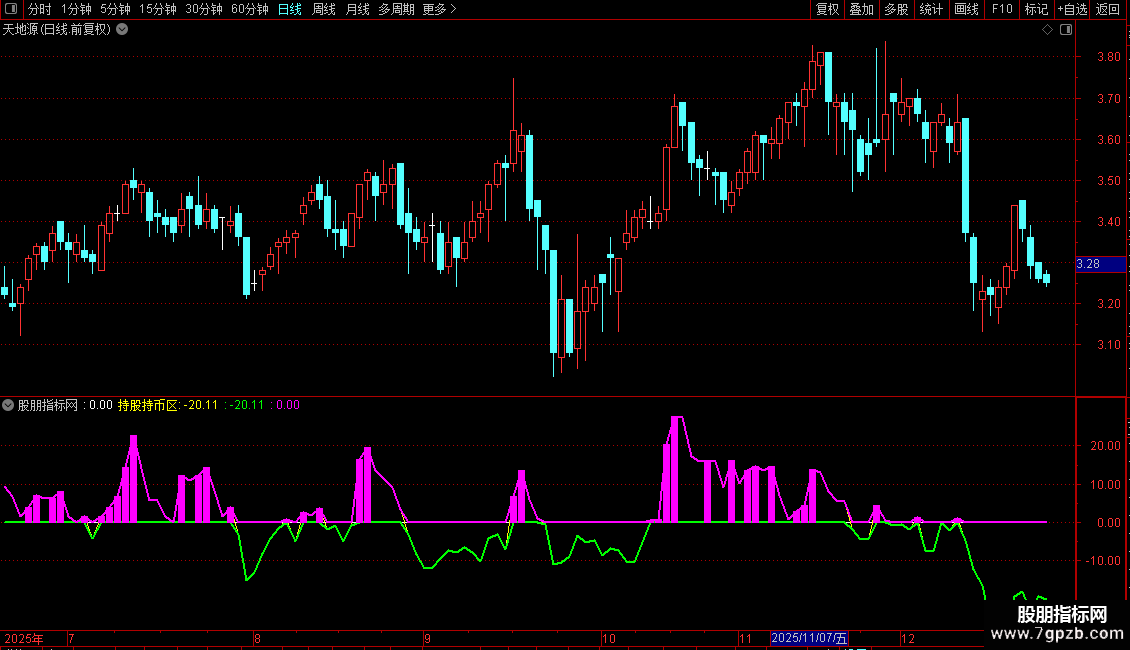Click 返回 to go back
The image size is (1130, 650).
[1108, 9]
